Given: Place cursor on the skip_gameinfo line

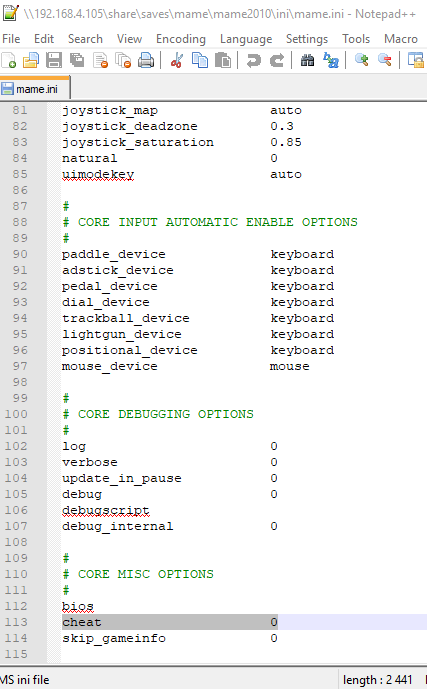Looking at the screenshot, I should [x=244, y=638].
